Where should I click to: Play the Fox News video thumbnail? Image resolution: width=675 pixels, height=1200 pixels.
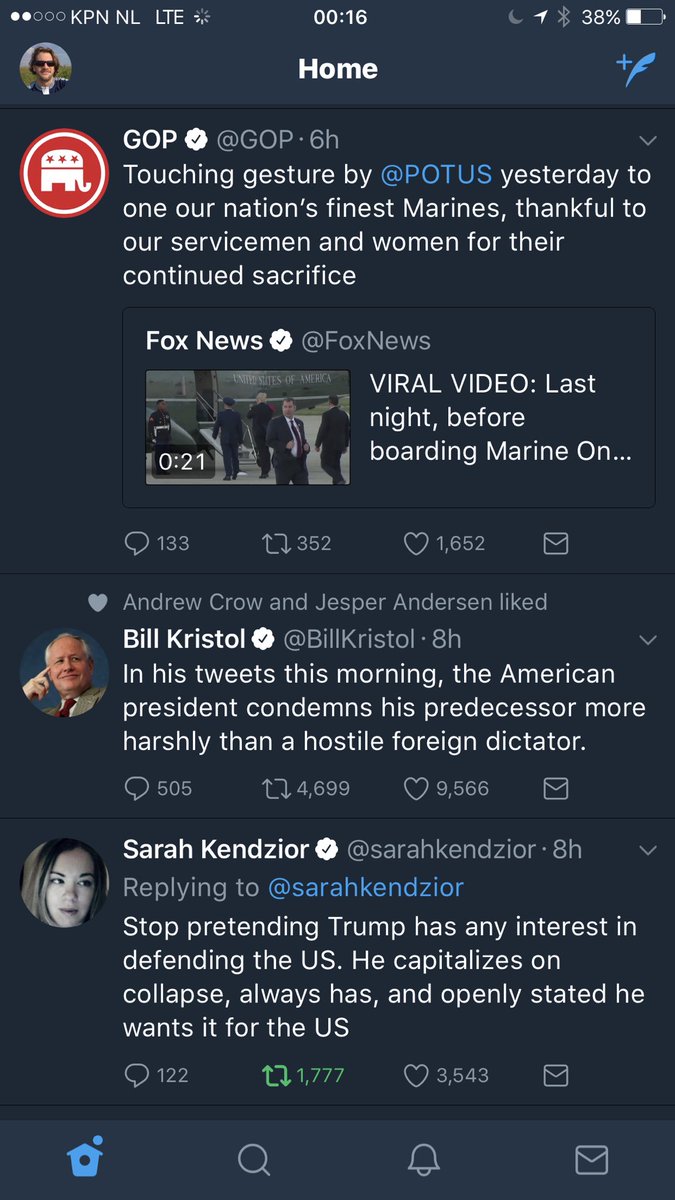pos(248,427)
